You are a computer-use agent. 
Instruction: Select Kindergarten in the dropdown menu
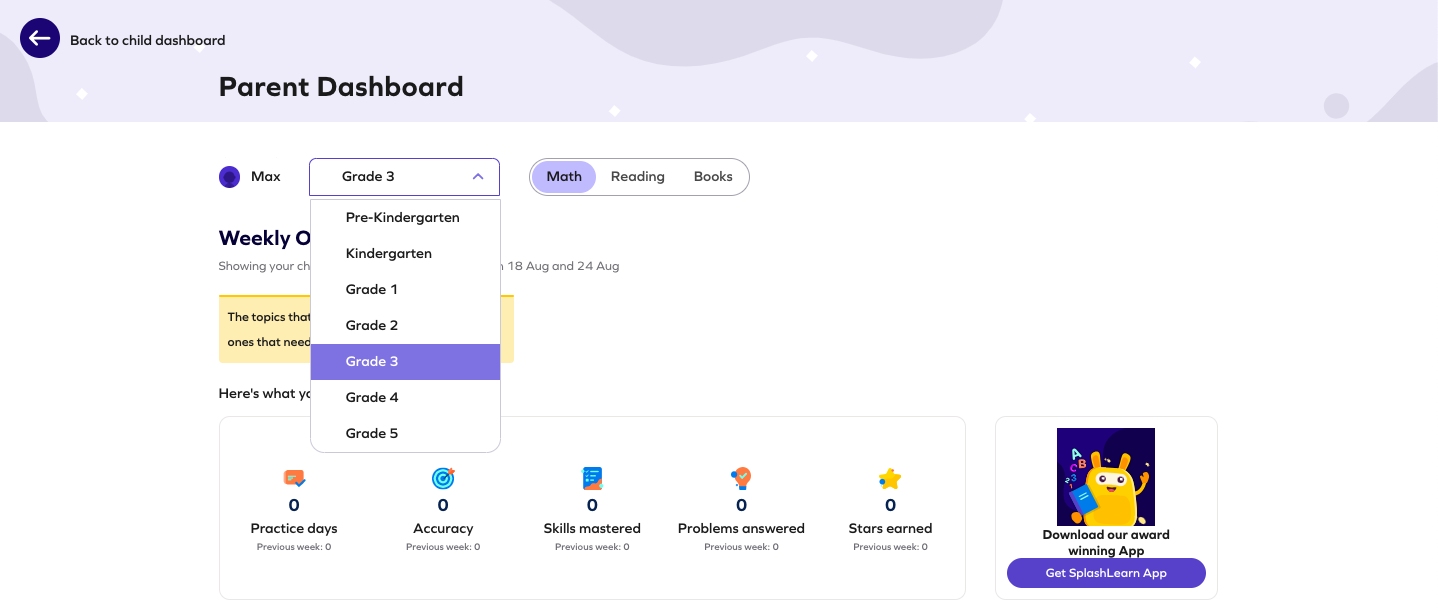pyautogui.click(x=388, y=253)
